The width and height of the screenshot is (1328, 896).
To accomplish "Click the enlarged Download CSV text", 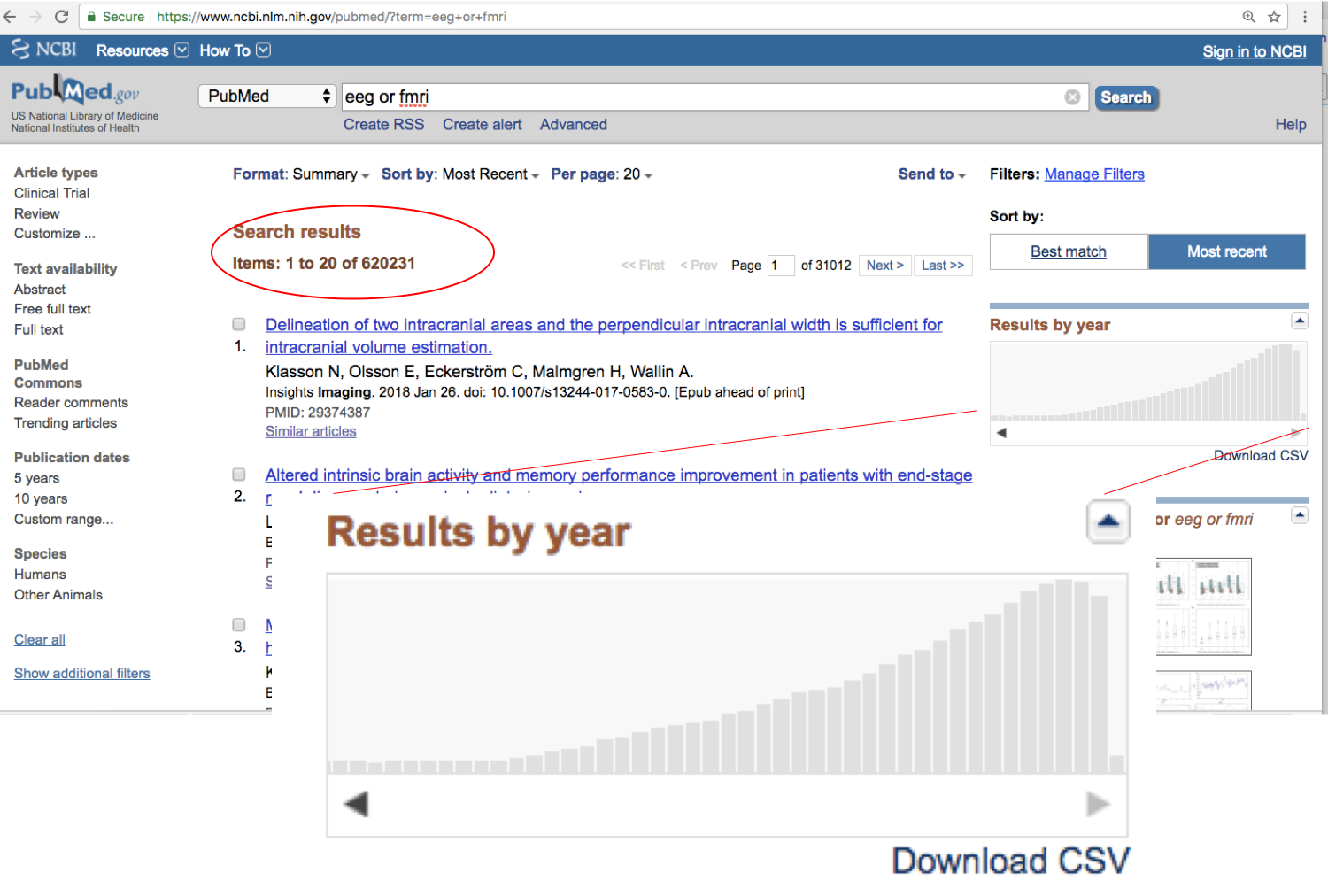I will coord(1011,861).
